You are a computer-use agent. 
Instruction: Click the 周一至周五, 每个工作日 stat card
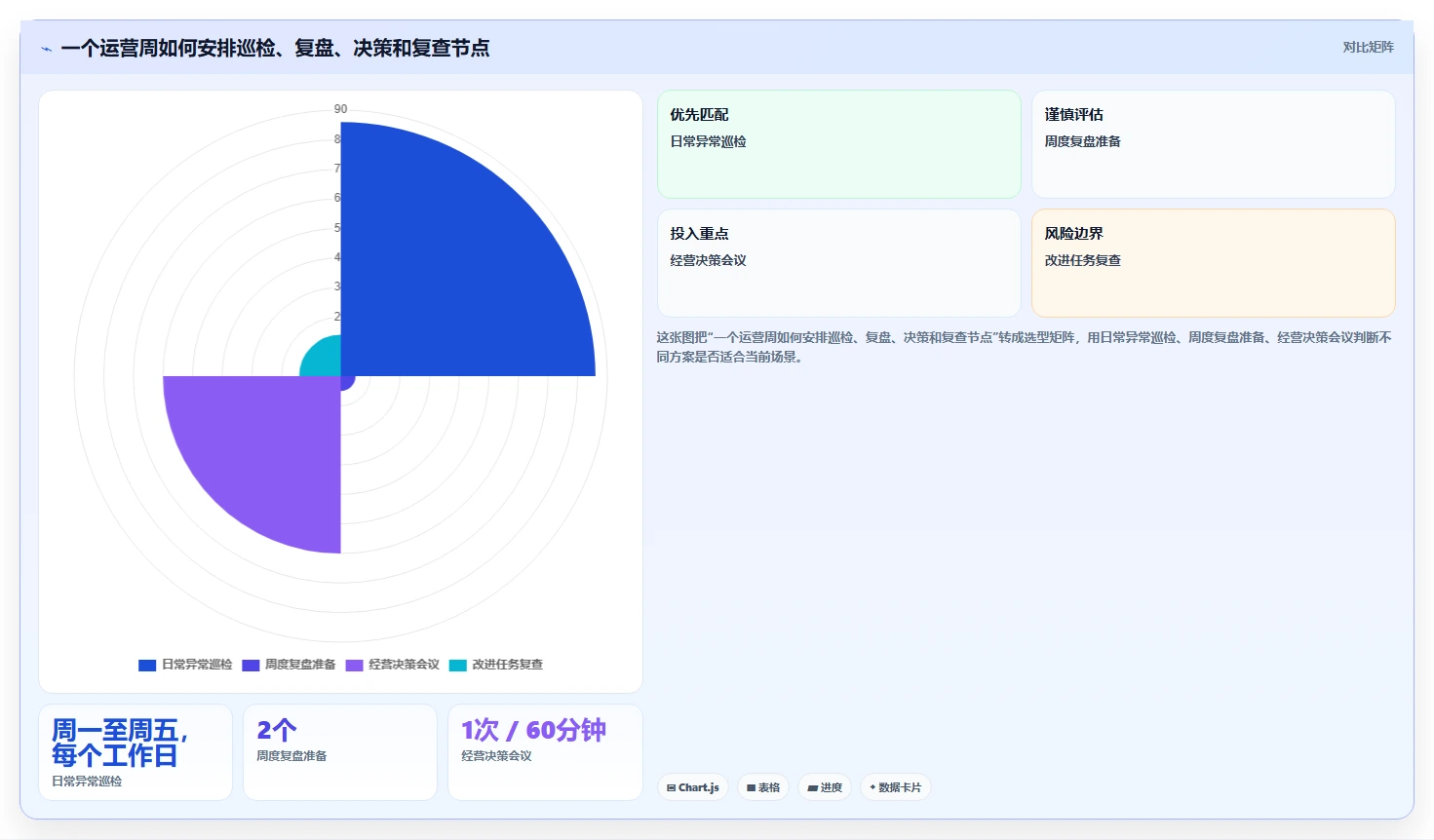[136, 752]
